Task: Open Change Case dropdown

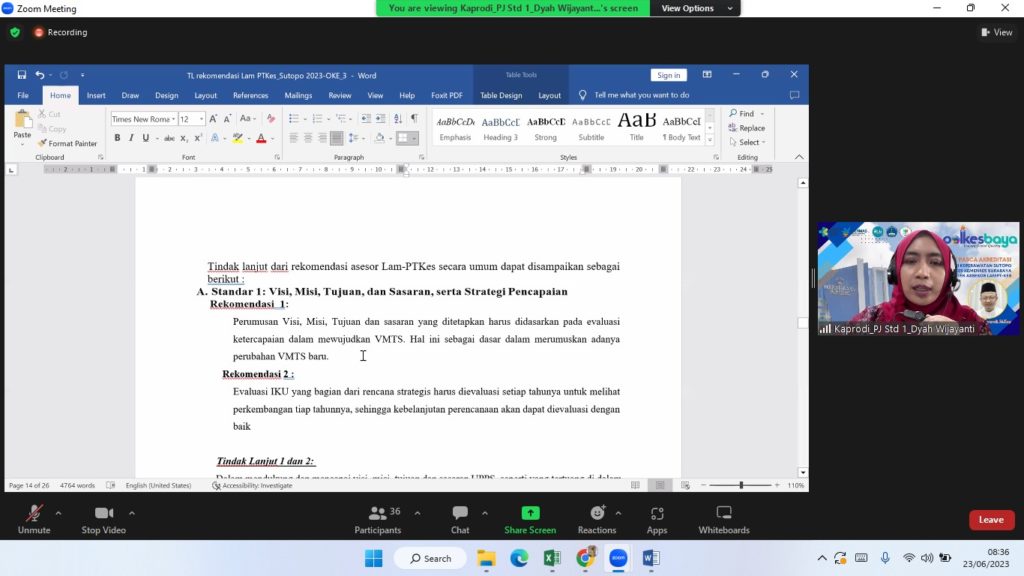Action: tap(247, 119)
